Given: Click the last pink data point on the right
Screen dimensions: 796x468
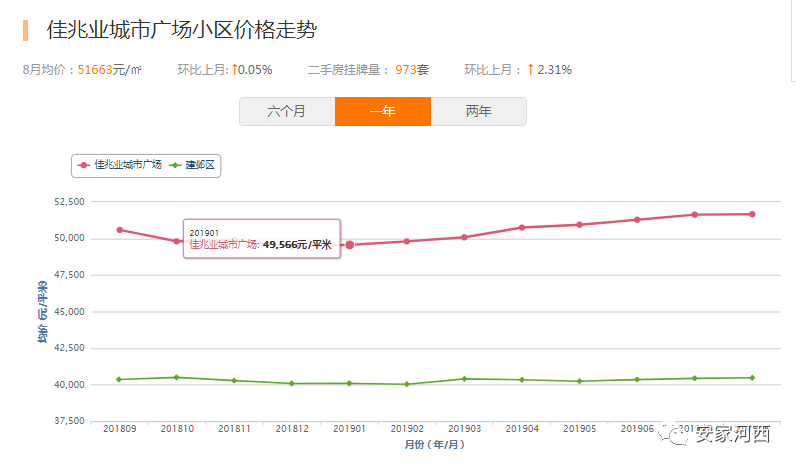Looking at the screenshot, I should [x=752, y=214].
